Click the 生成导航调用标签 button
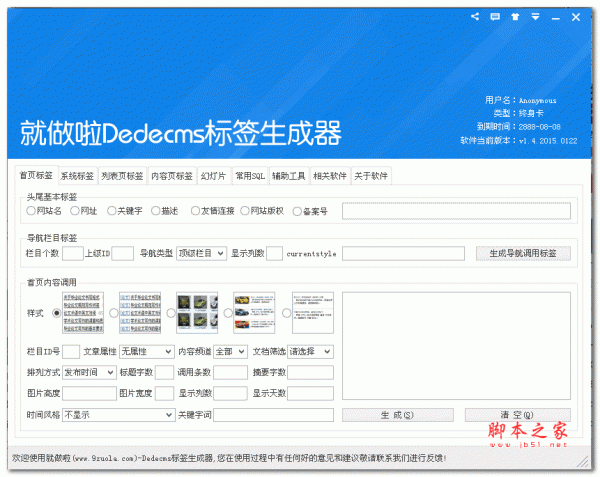 (x=523, y=253)
